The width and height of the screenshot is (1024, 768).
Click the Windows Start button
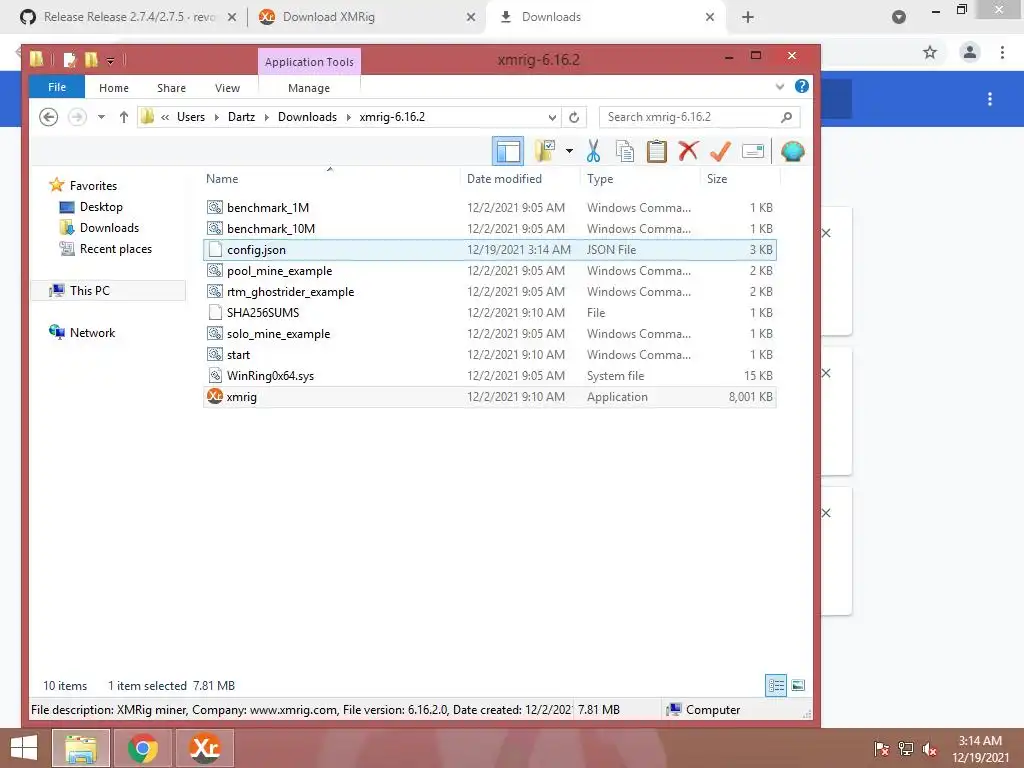(x=24, y=748)
